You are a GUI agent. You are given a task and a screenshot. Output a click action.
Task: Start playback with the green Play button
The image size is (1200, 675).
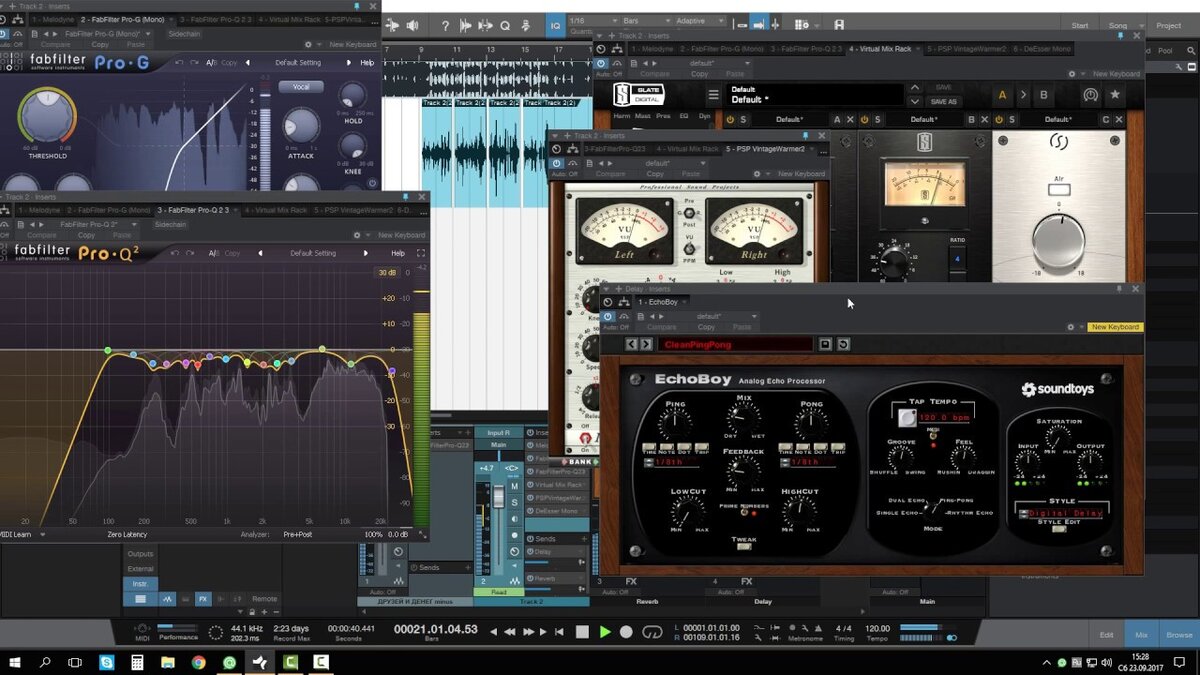click(x=605, y=632)
